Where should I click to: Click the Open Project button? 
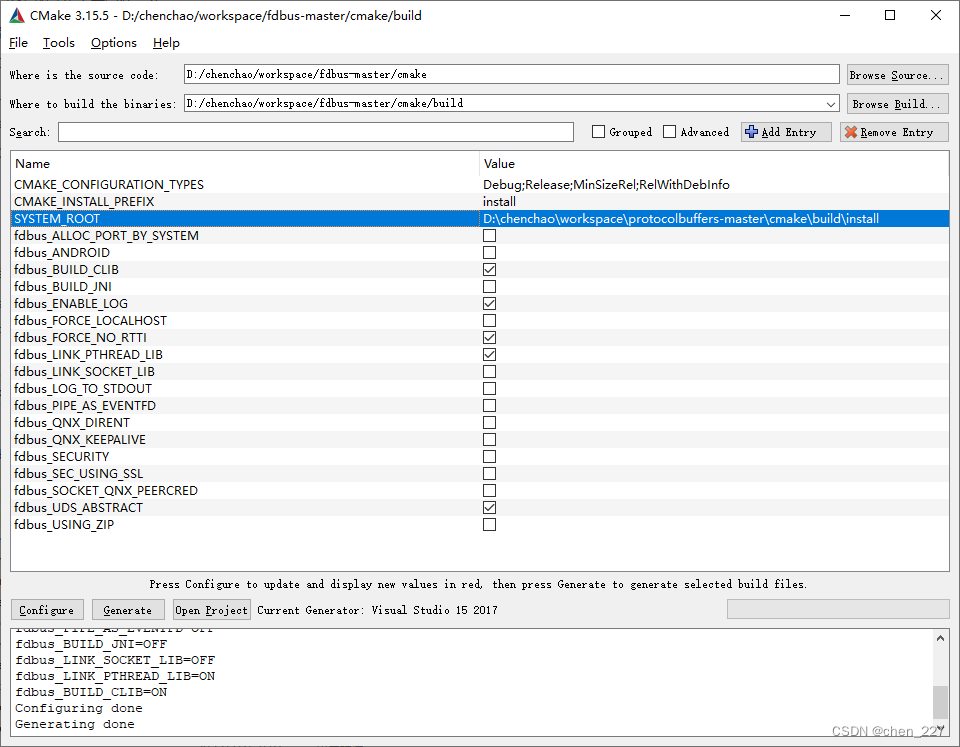(x=211, y=609)
